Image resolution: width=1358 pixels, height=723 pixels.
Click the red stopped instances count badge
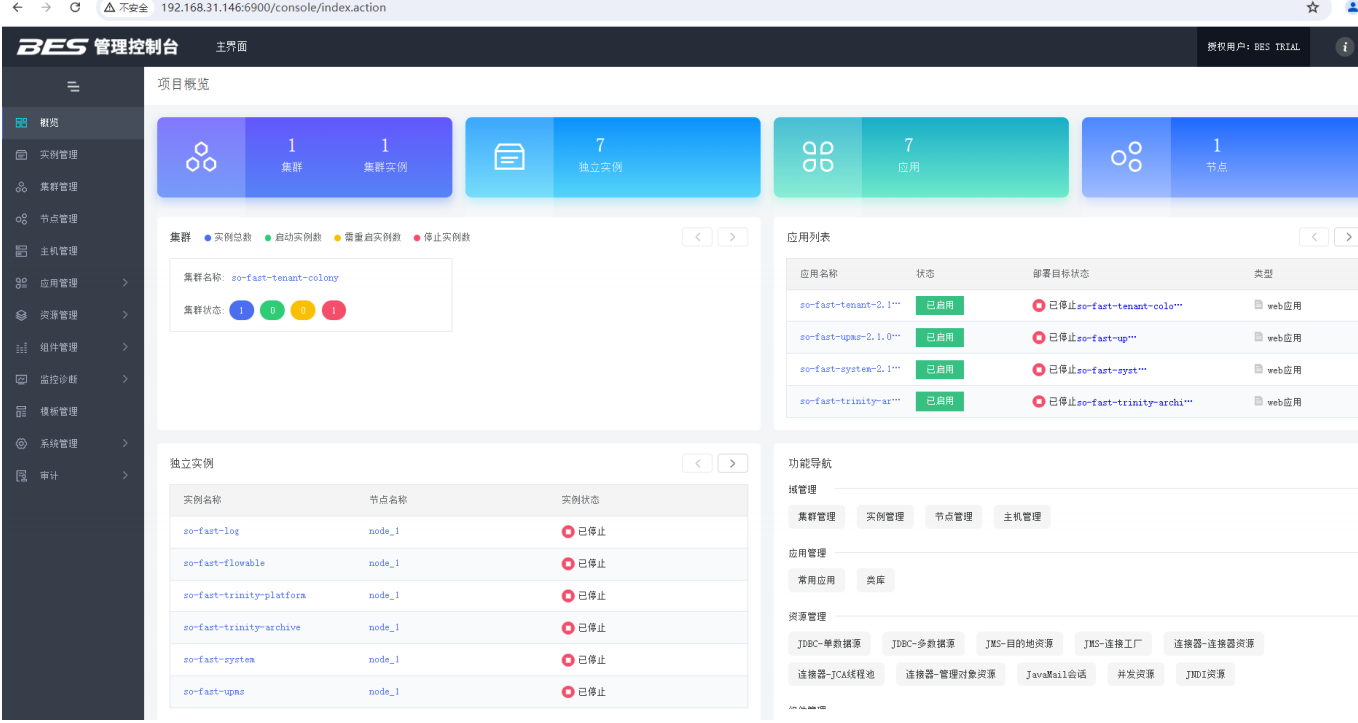pos(333,311)
